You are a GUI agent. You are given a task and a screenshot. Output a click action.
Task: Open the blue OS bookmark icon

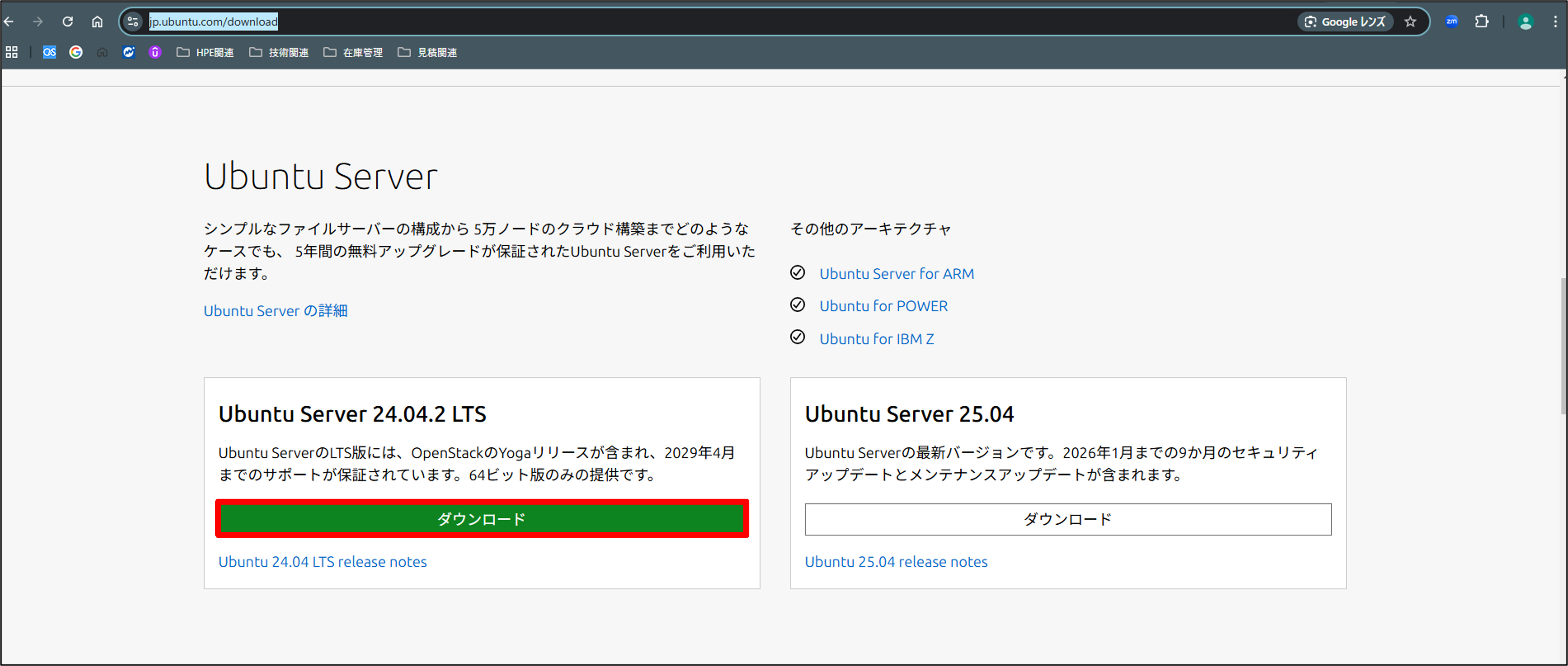(x=49, y=52)
